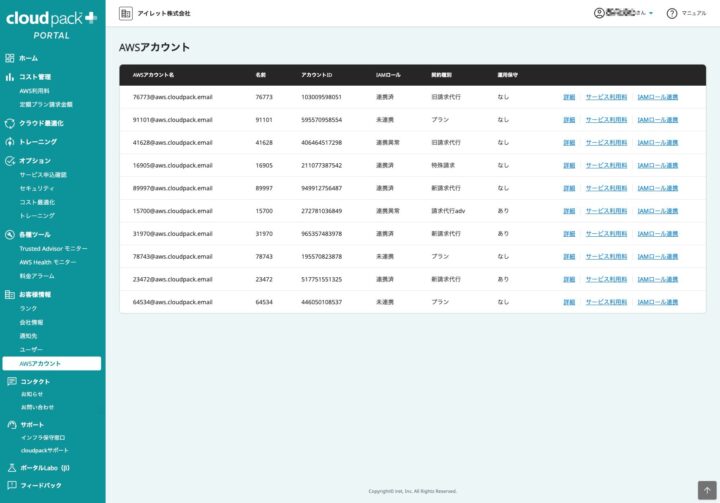Click the クラウド最適化 cycle icon
The image size is (720, 503).
tap(10, 123)
